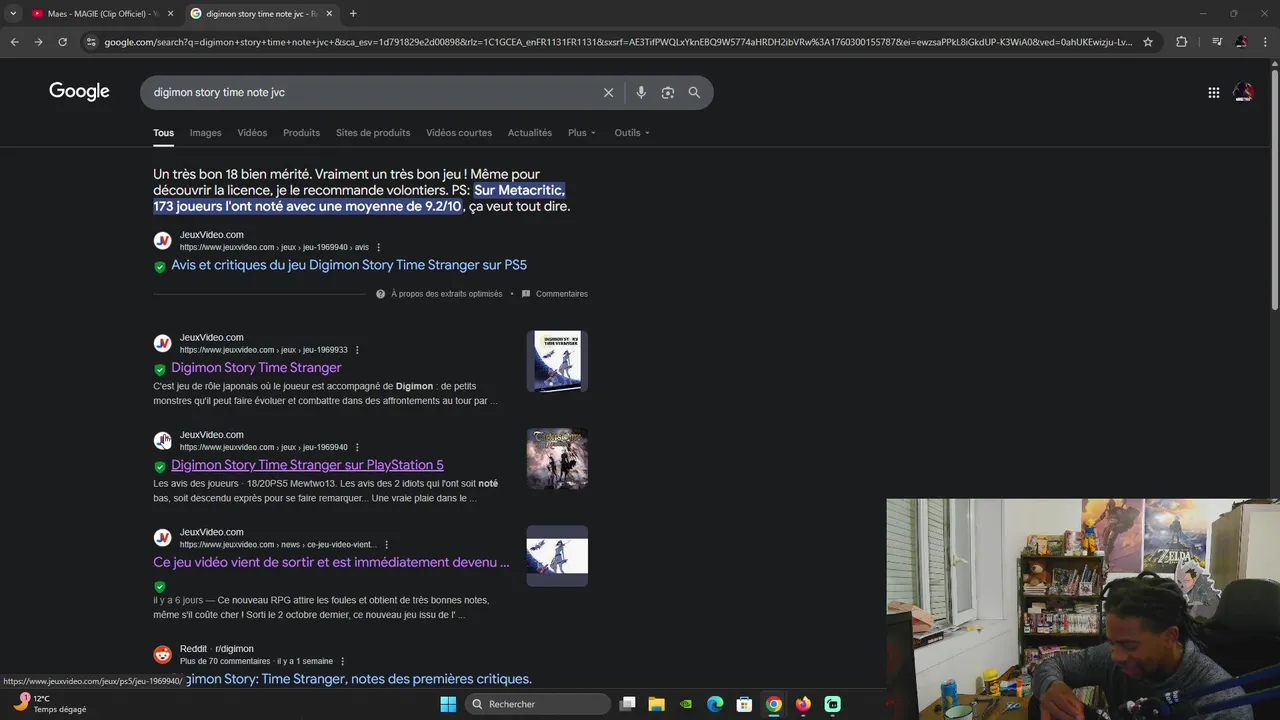Click the JeuxVideo.com favicon of the featured snippet
The width and height of the screenshot is (1280, 720).
(x=162, y=240)
